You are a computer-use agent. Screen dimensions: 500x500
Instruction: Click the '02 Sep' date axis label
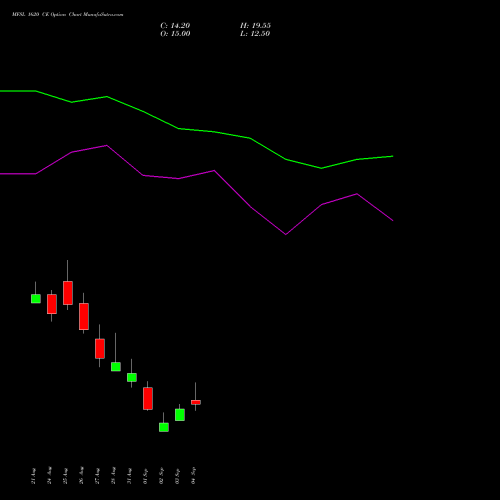(161, 476)
